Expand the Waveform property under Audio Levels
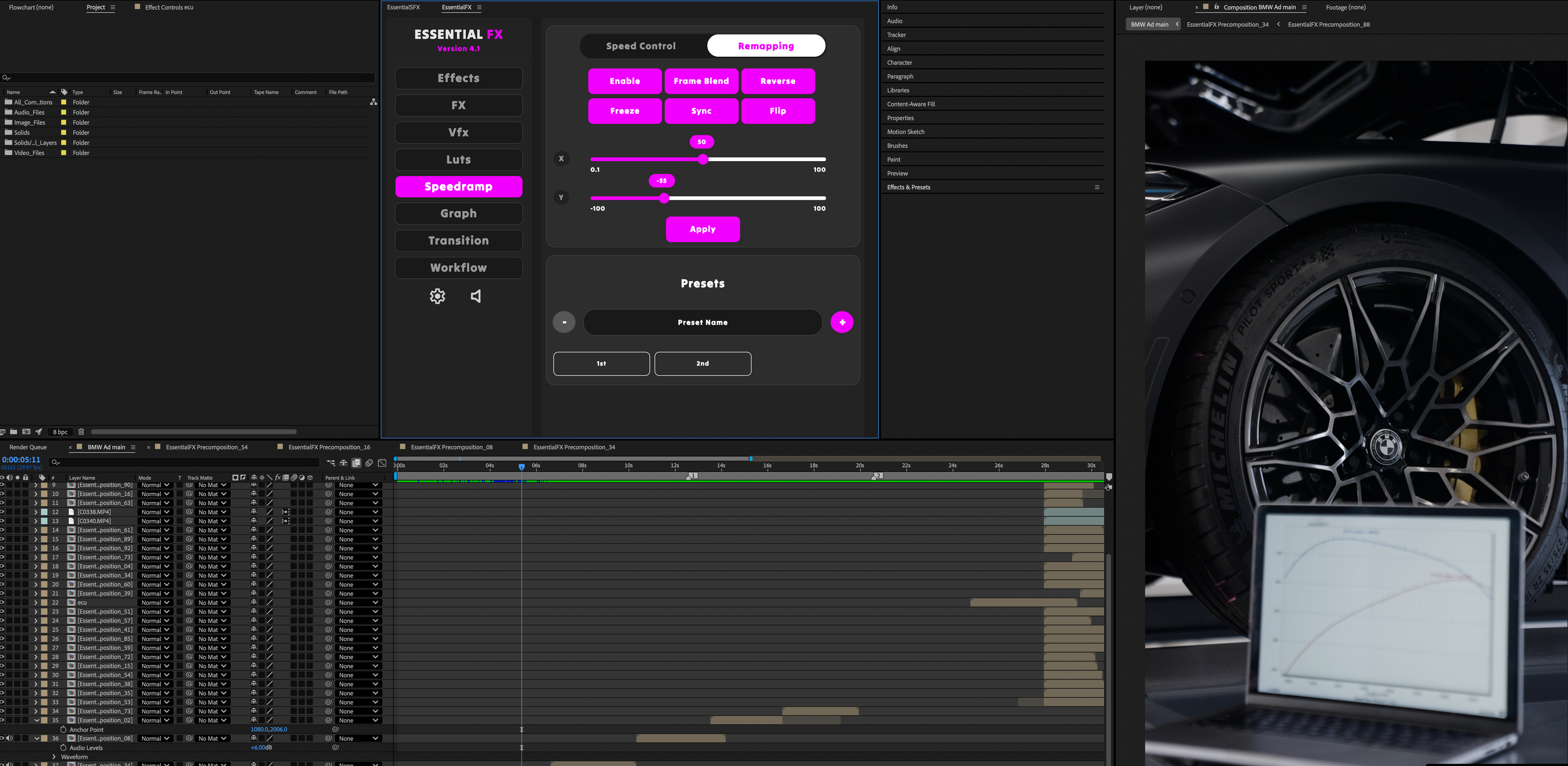Viewport: 1568px width, 766px height. [x=54, y=757]
